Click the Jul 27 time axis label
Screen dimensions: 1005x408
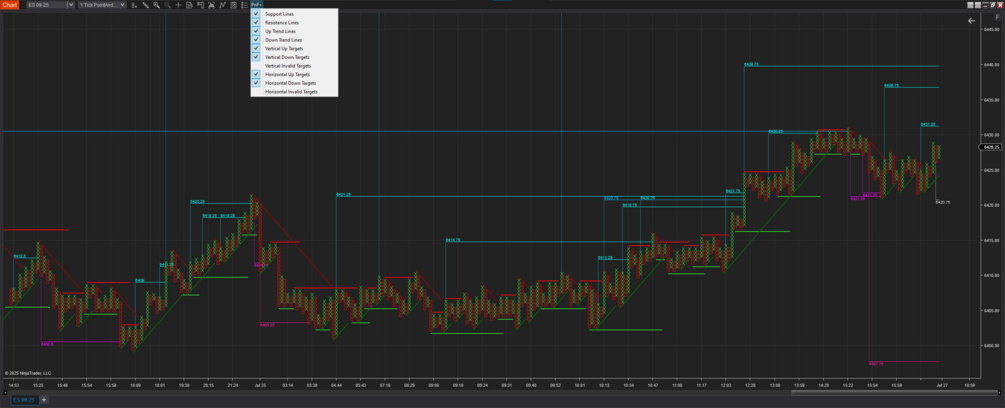[942, 386]
